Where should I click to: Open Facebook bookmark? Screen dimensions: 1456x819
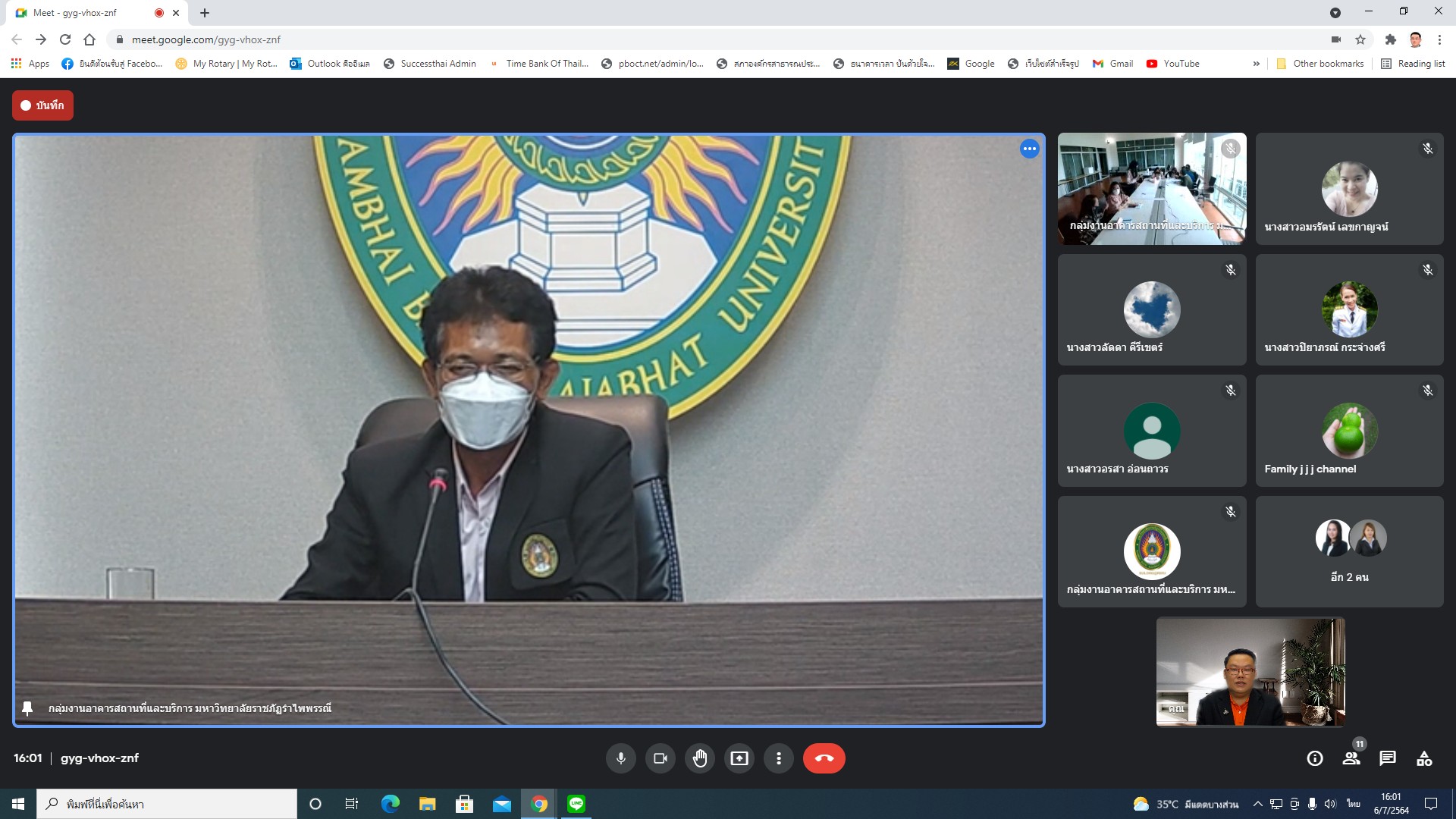[112, 64]
